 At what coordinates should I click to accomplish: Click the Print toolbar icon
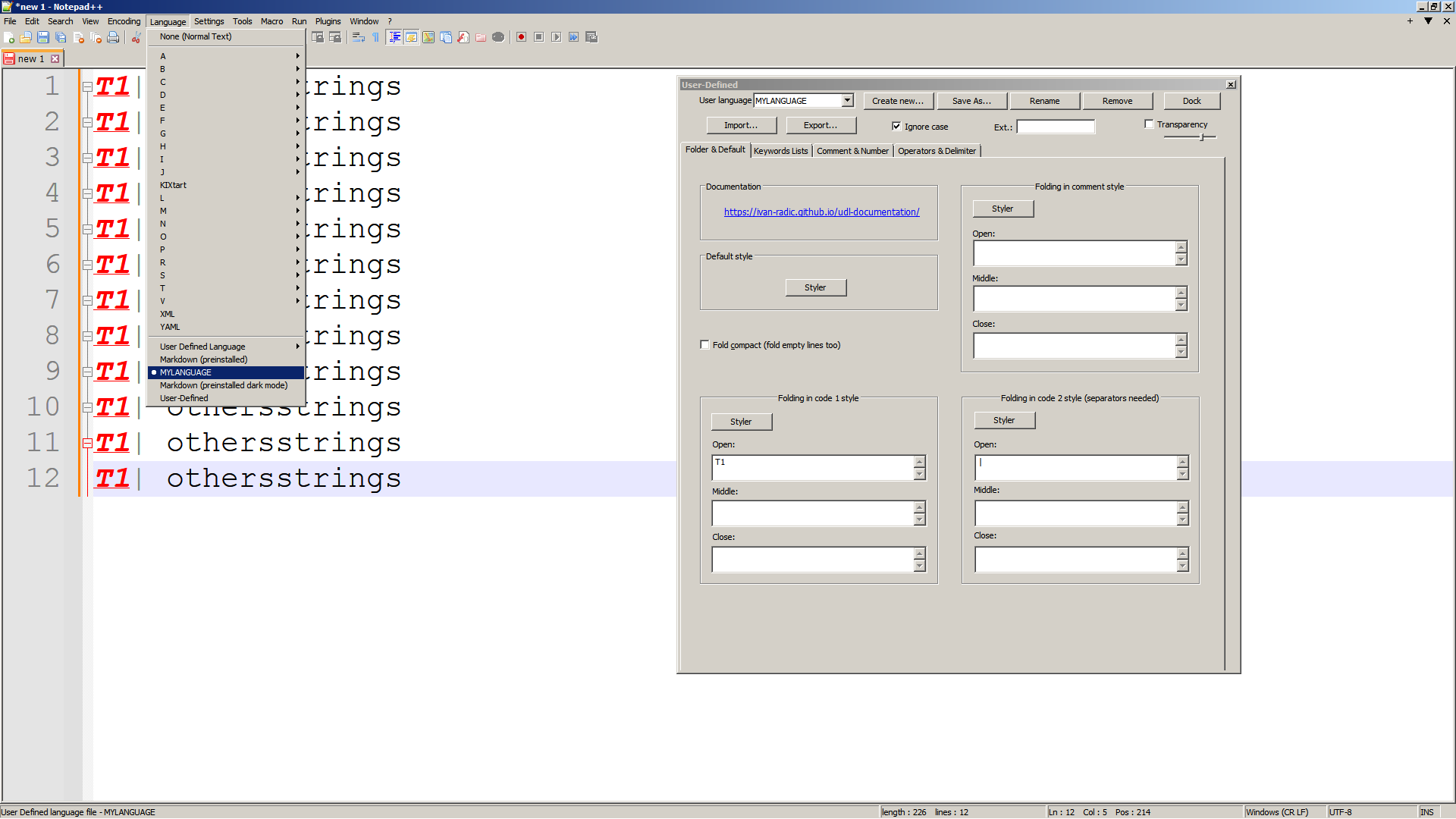(113, 37)
